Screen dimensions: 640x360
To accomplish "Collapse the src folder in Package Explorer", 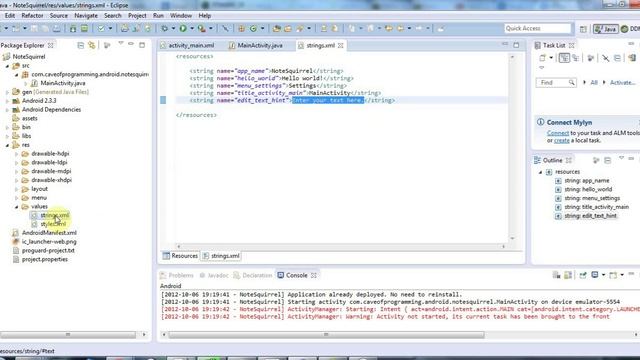I will point(7,66).
